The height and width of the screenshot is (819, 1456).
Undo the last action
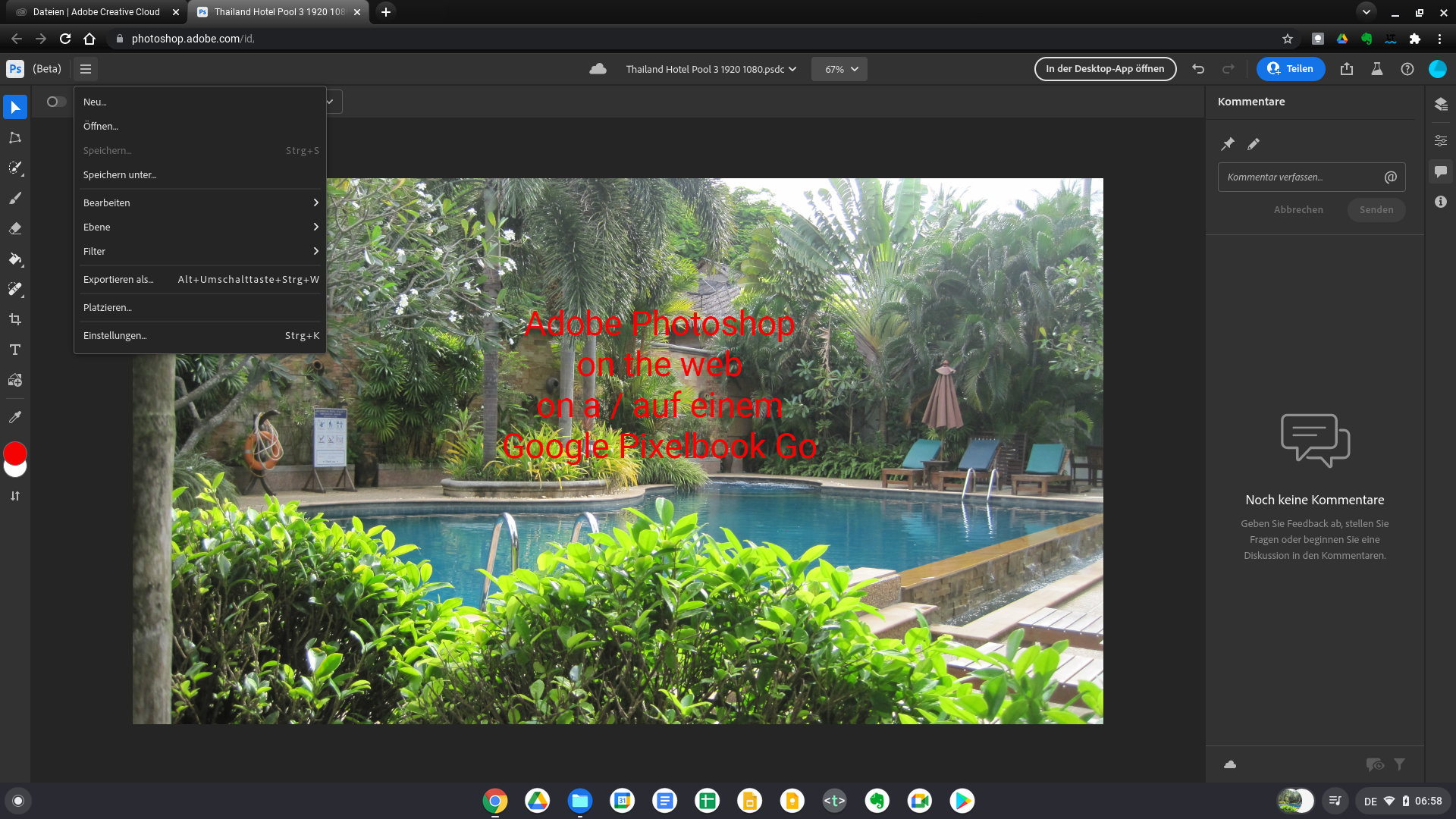click(1198, 69)
